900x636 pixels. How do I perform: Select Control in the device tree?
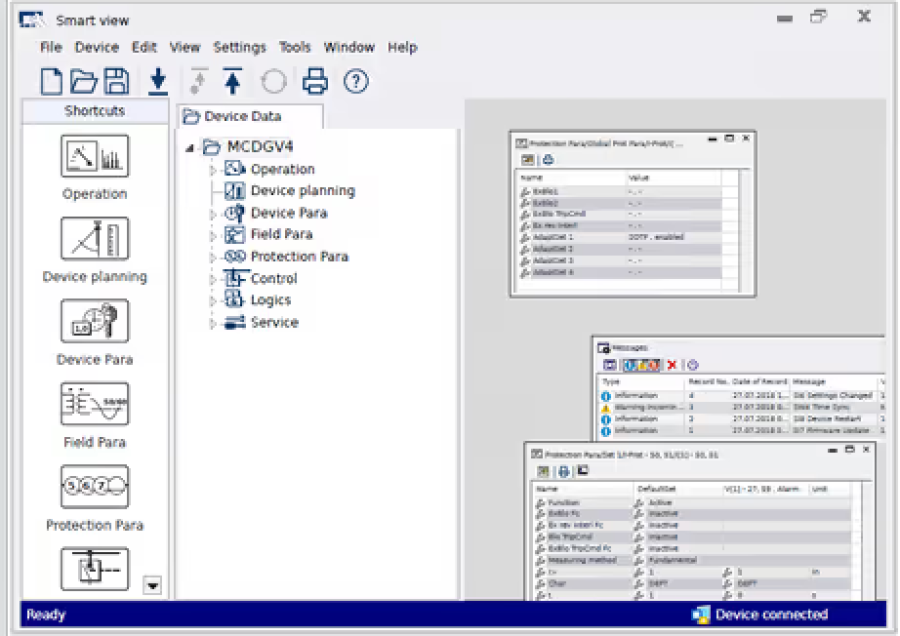tap(274, 279)
